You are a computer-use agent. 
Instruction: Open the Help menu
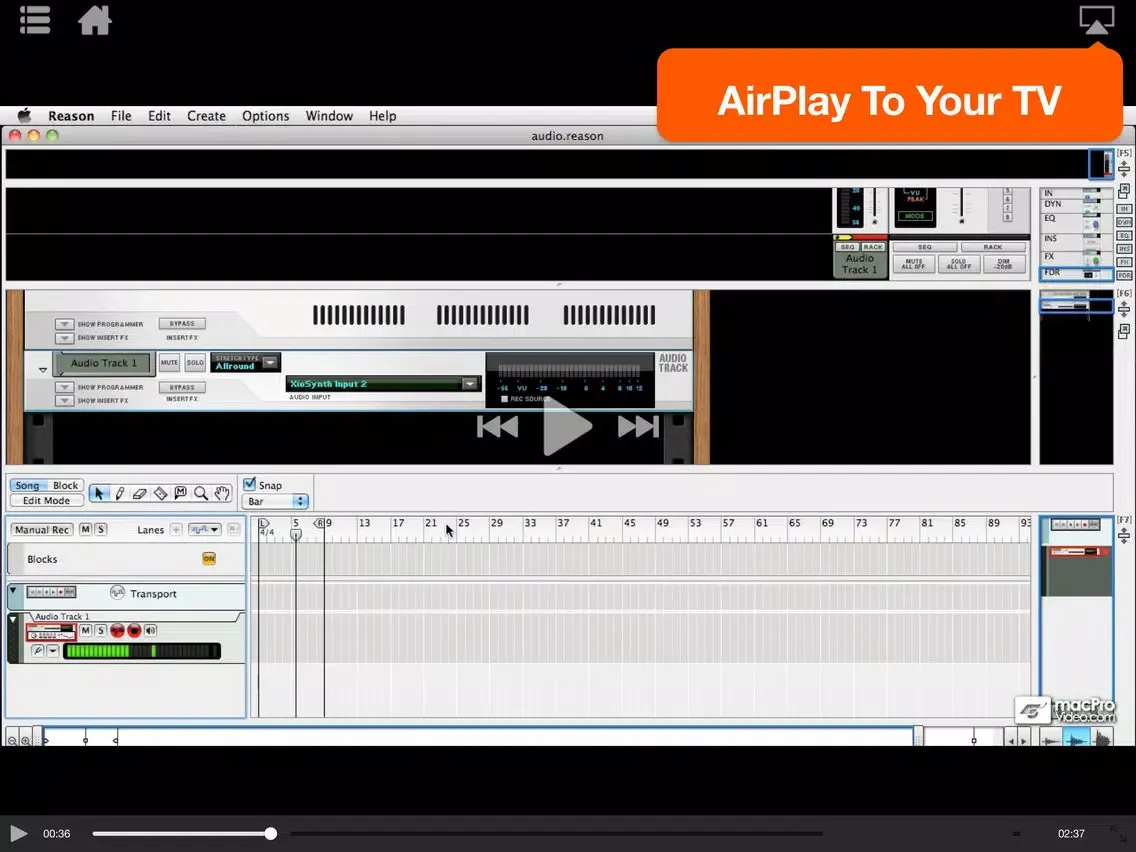[x=383, y=116]
